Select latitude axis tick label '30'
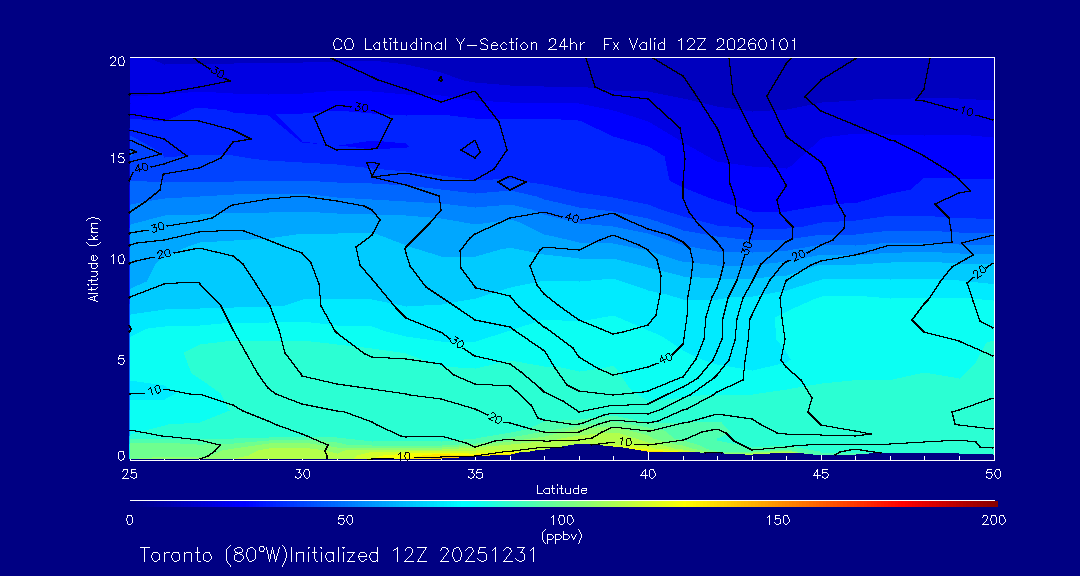 tap(302, 474)
